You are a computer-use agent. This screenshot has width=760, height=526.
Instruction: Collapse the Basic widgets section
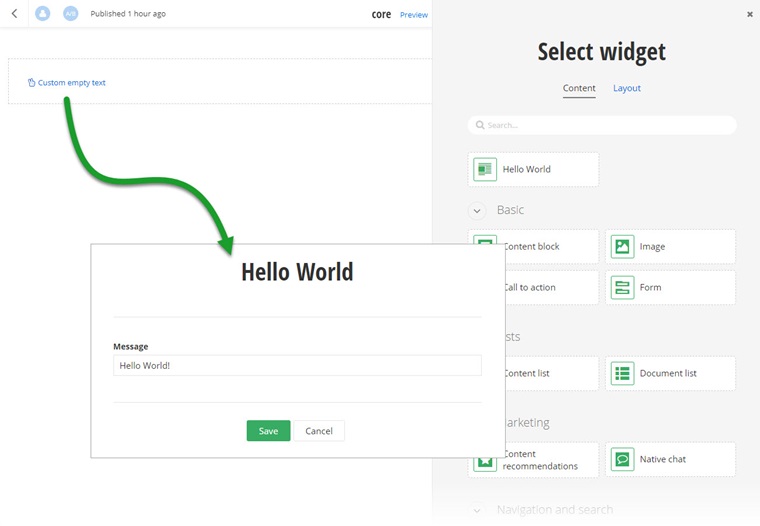pos(476,210)
